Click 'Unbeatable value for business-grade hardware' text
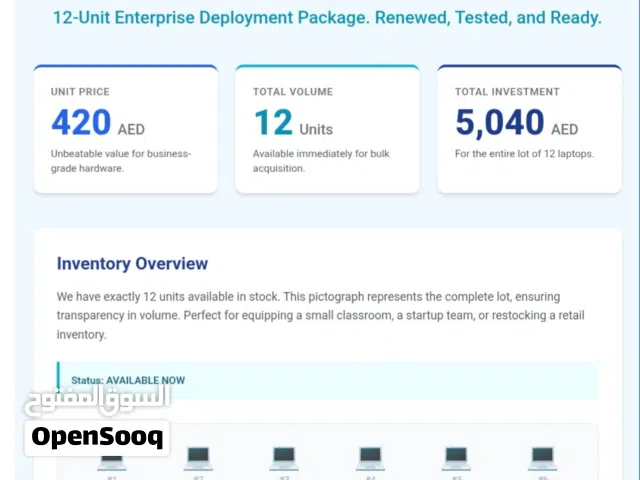640x480 pixels. pos(121,161)
